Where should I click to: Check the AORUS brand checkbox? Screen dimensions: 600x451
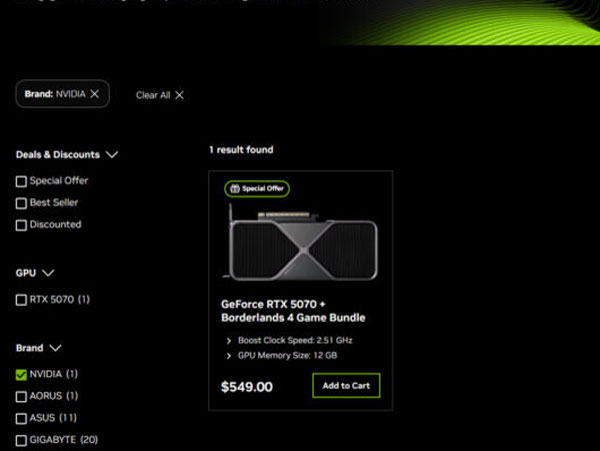[x=21, y=396]
